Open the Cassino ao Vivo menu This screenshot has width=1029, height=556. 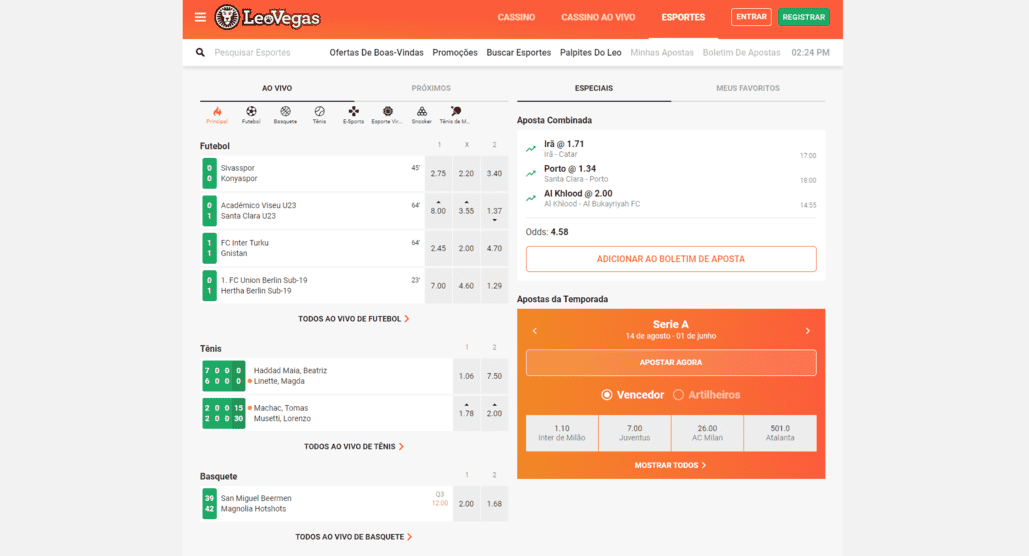pyautogui.click(x=598, y=18)
